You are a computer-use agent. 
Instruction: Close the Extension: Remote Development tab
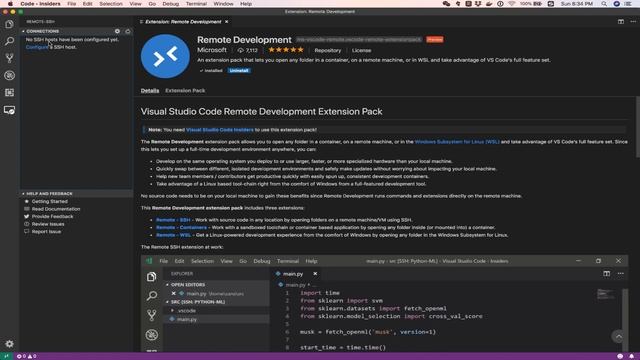coord(227,22)
